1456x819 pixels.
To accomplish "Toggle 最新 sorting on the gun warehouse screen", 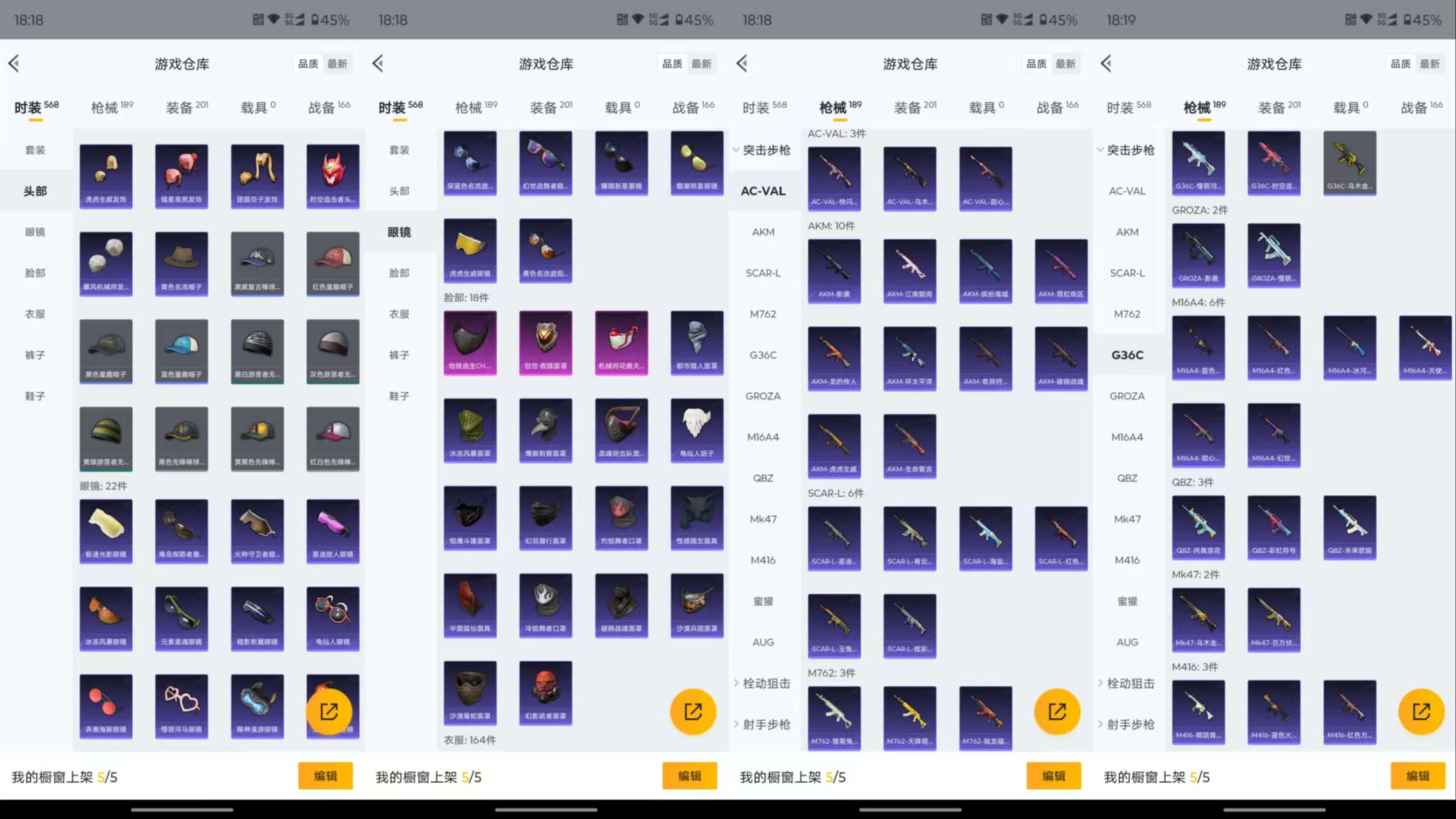I will tap(1067, 63).
